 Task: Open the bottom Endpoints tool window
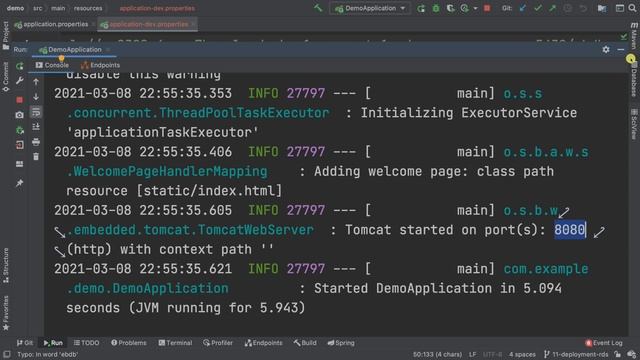pyautogui.click(x=263, y=343)
